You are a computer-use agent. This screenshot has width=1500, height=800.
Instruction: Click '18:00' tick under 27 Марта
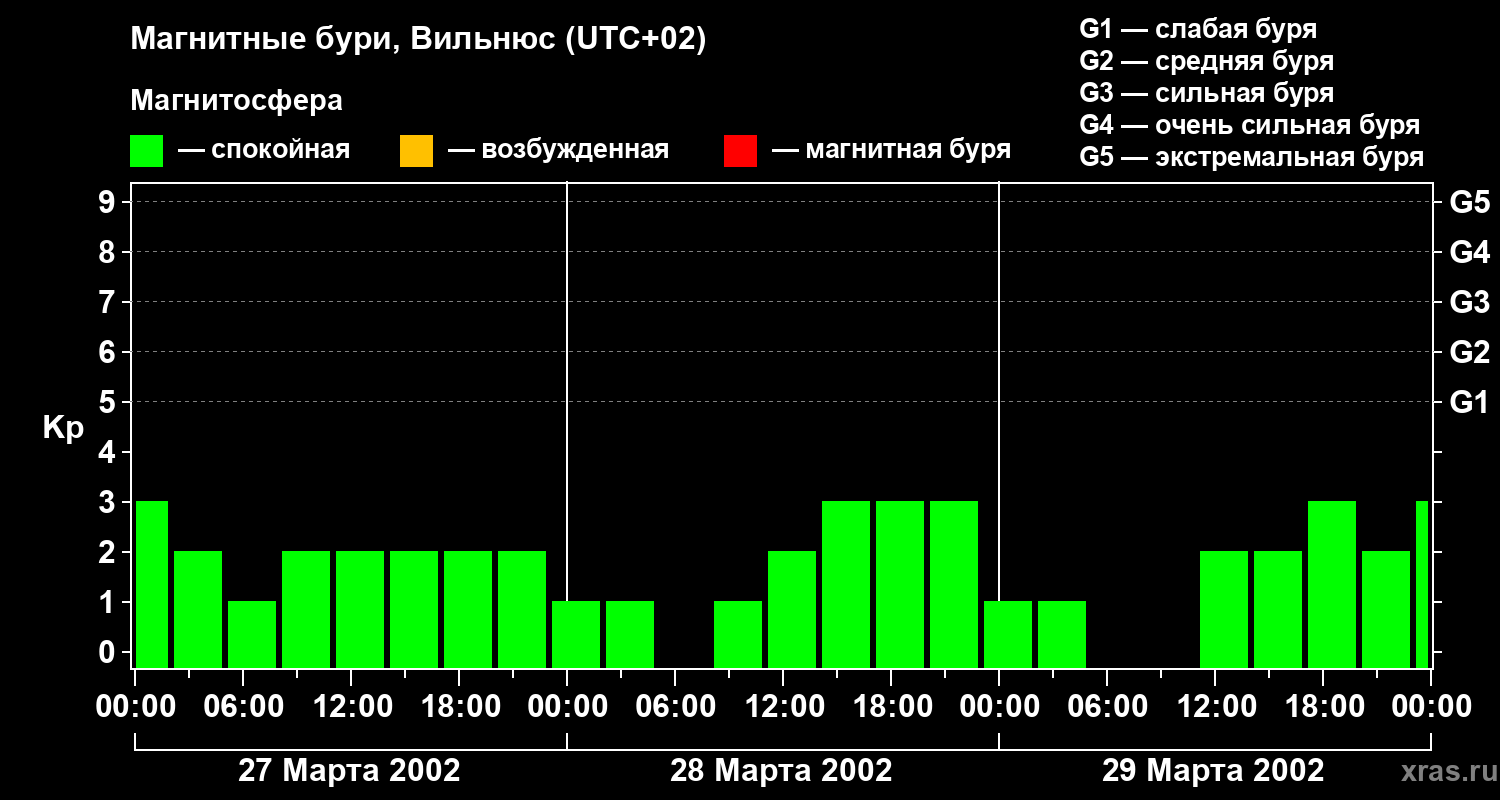click(x=459, y=706)
